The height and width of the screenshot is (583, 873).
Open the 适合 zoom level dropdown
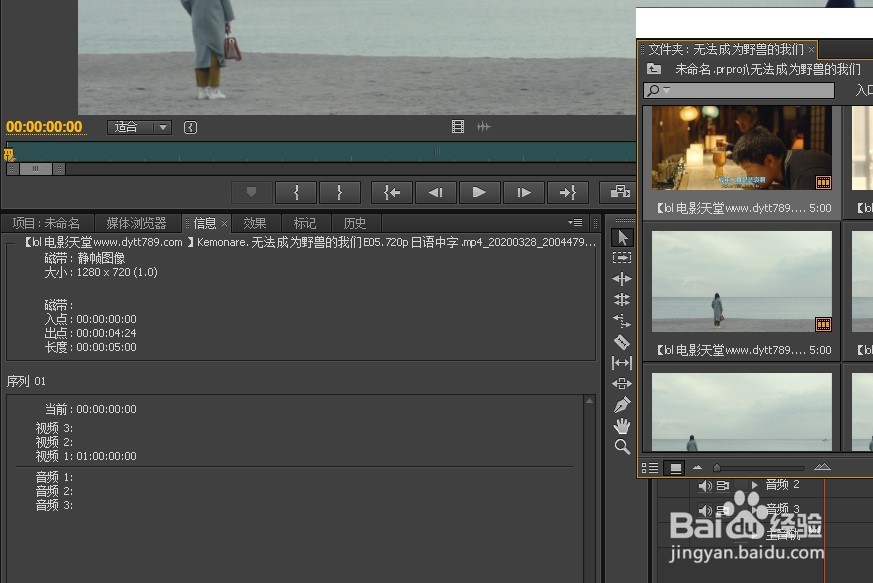(139, 127)
